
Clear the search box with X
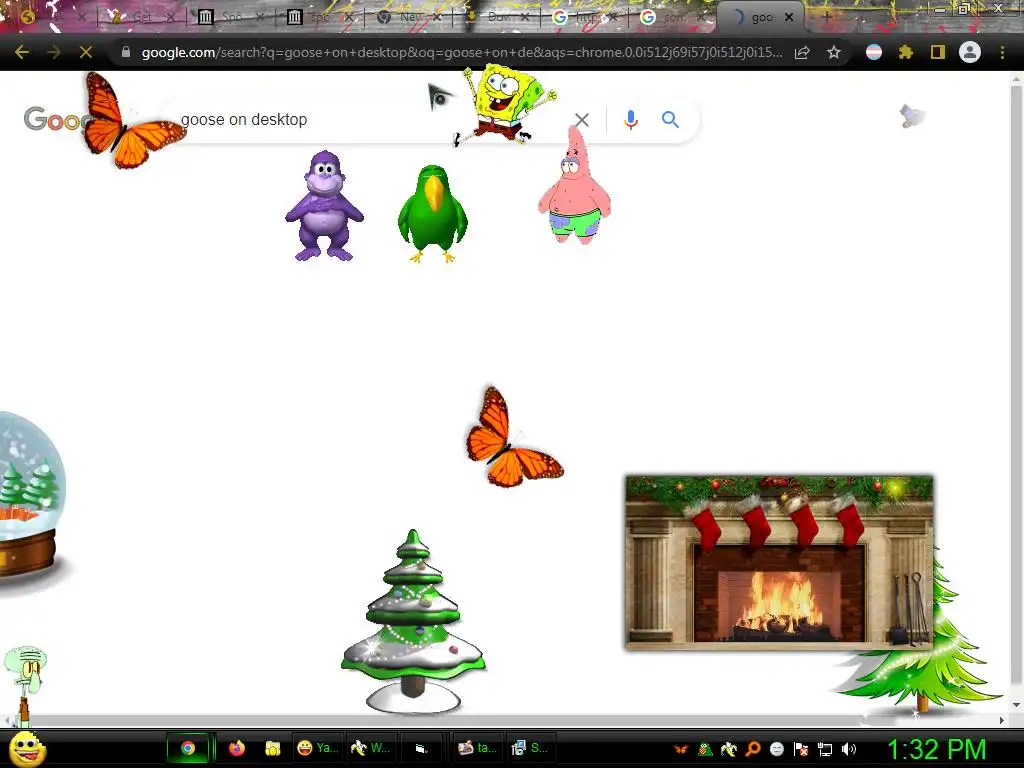(x=582, y=120)
